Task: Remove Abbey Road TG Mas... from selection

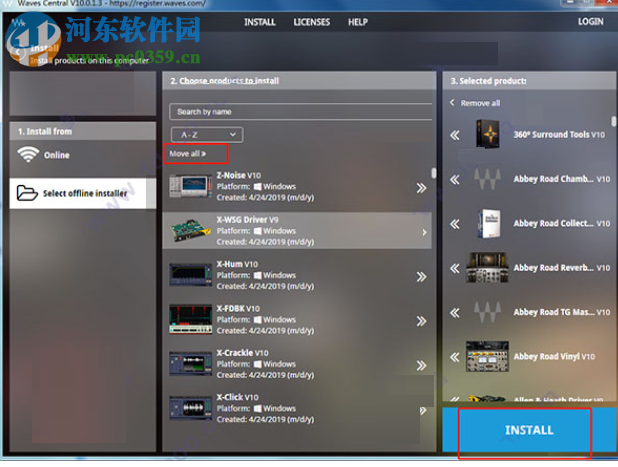Action: [x=455, y=313]
